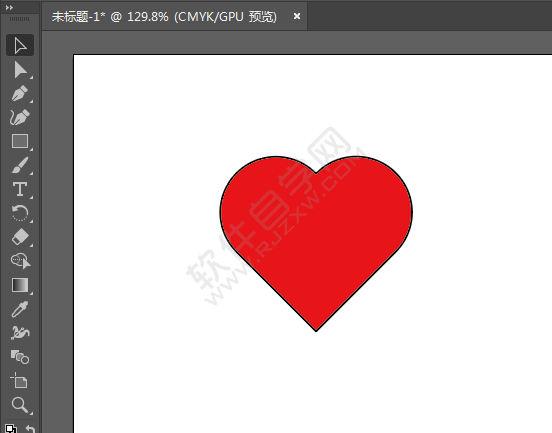Close the 未标题-1 document tab
This screenshot has width=552, height=433.
(297, 16)
